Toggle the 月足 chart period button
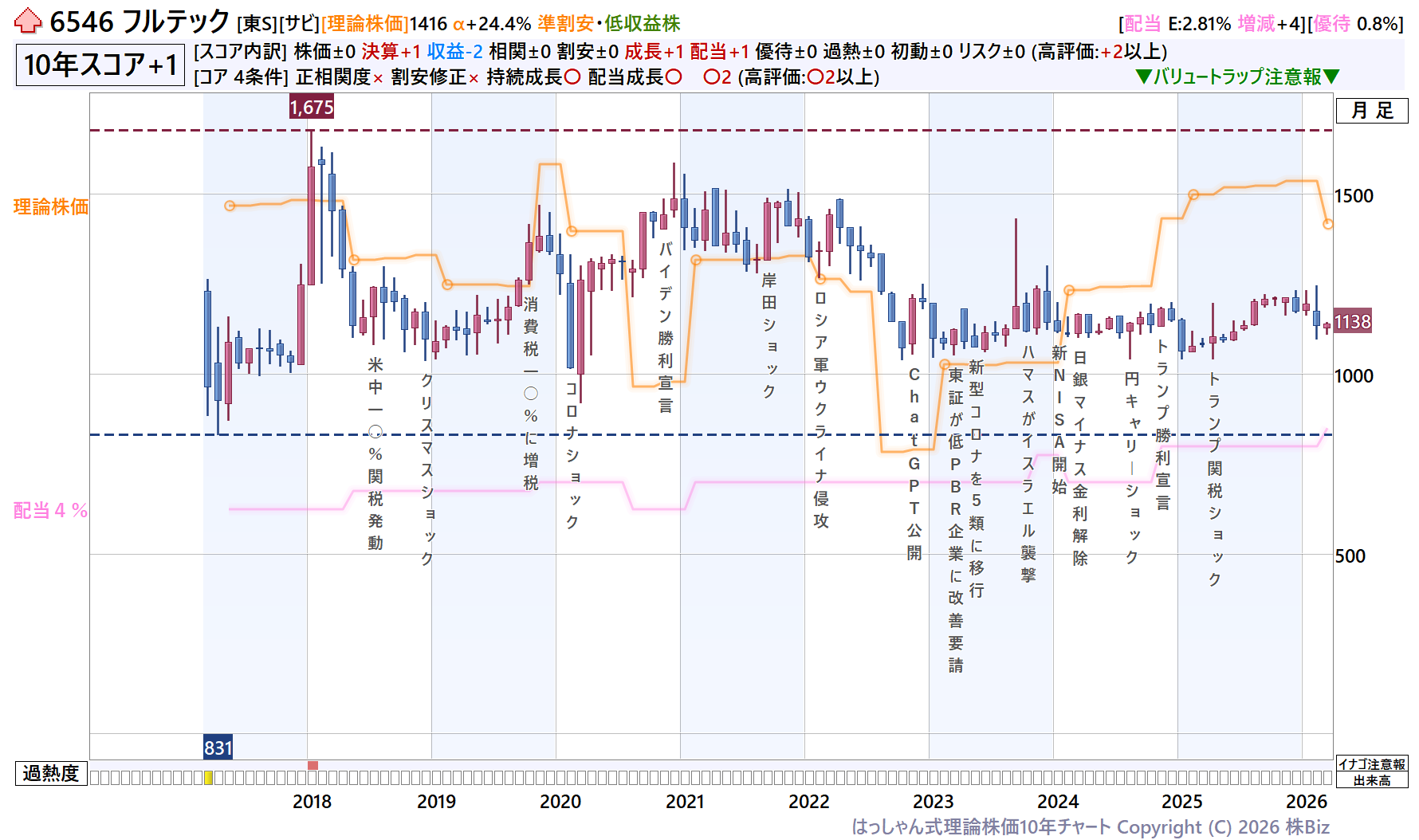Screen dimensions: 1419x840 1371,111
